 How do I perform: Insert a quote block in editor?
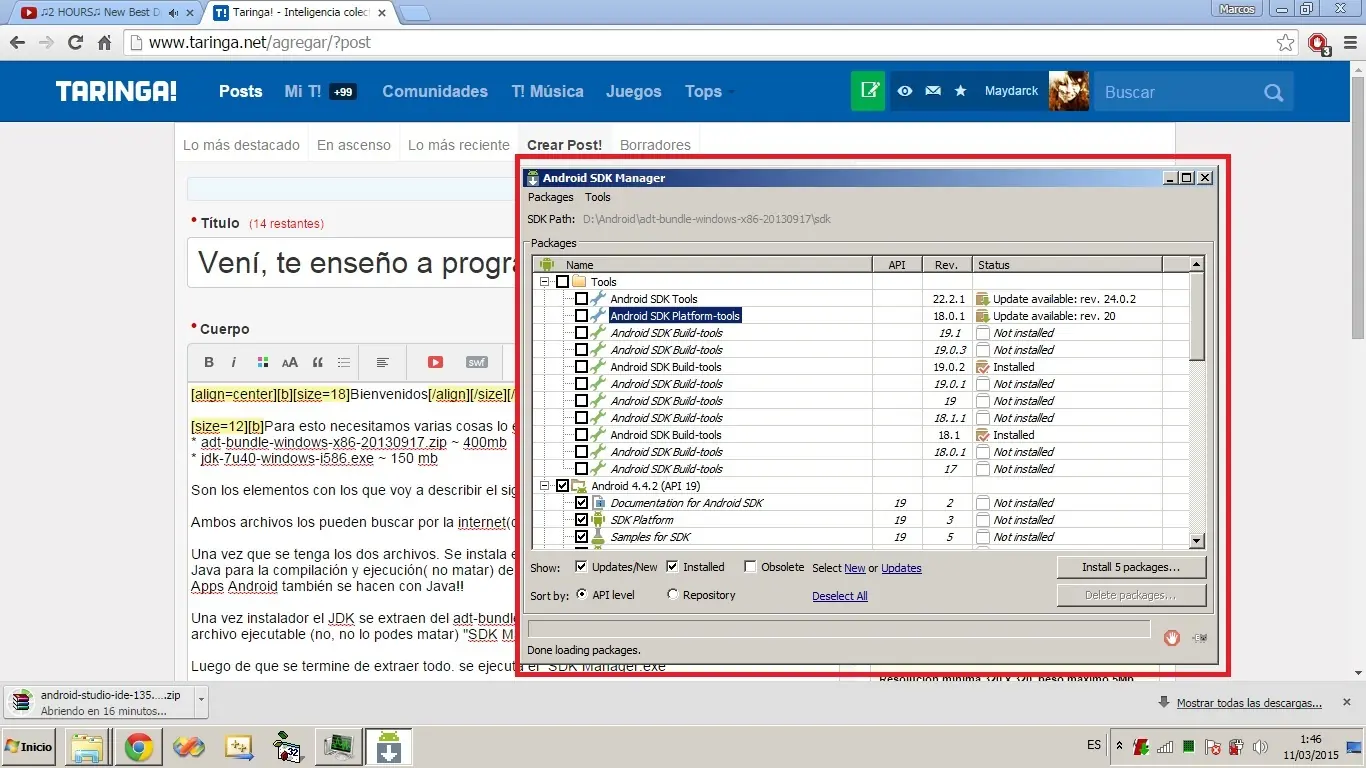[x=318, y=362]
